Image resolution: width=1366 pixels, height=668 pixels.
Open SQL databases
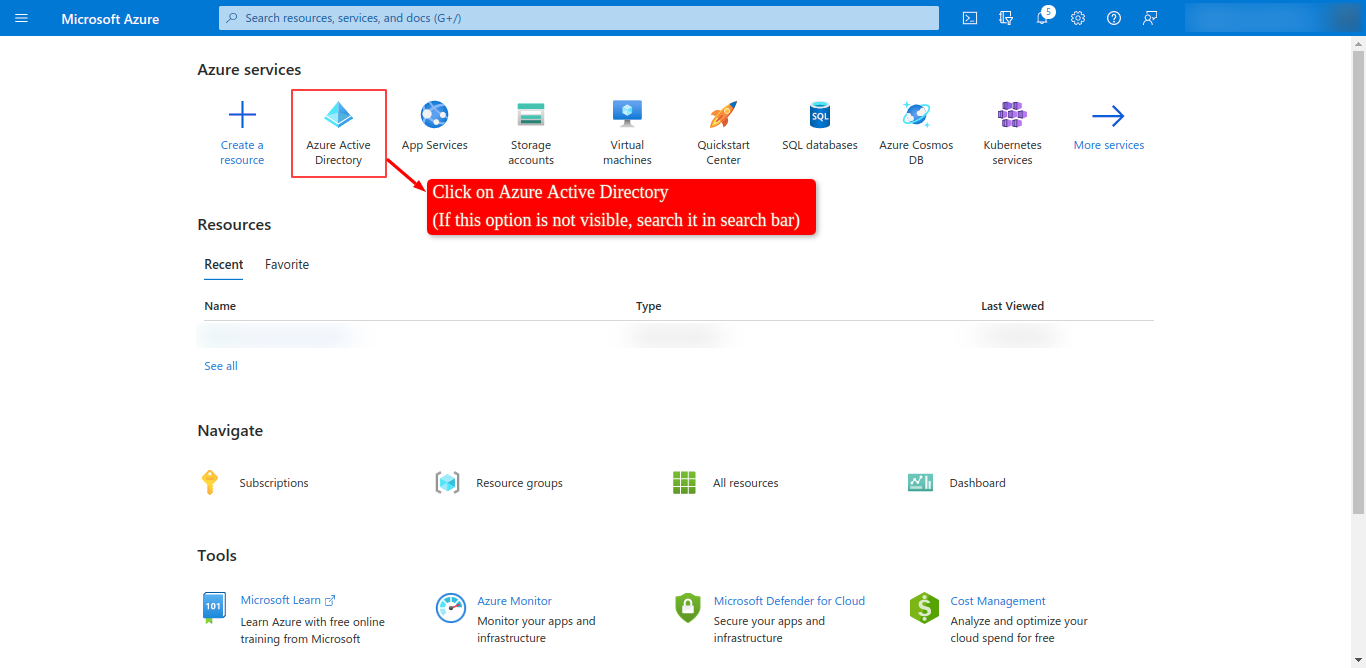coord(820,126)
